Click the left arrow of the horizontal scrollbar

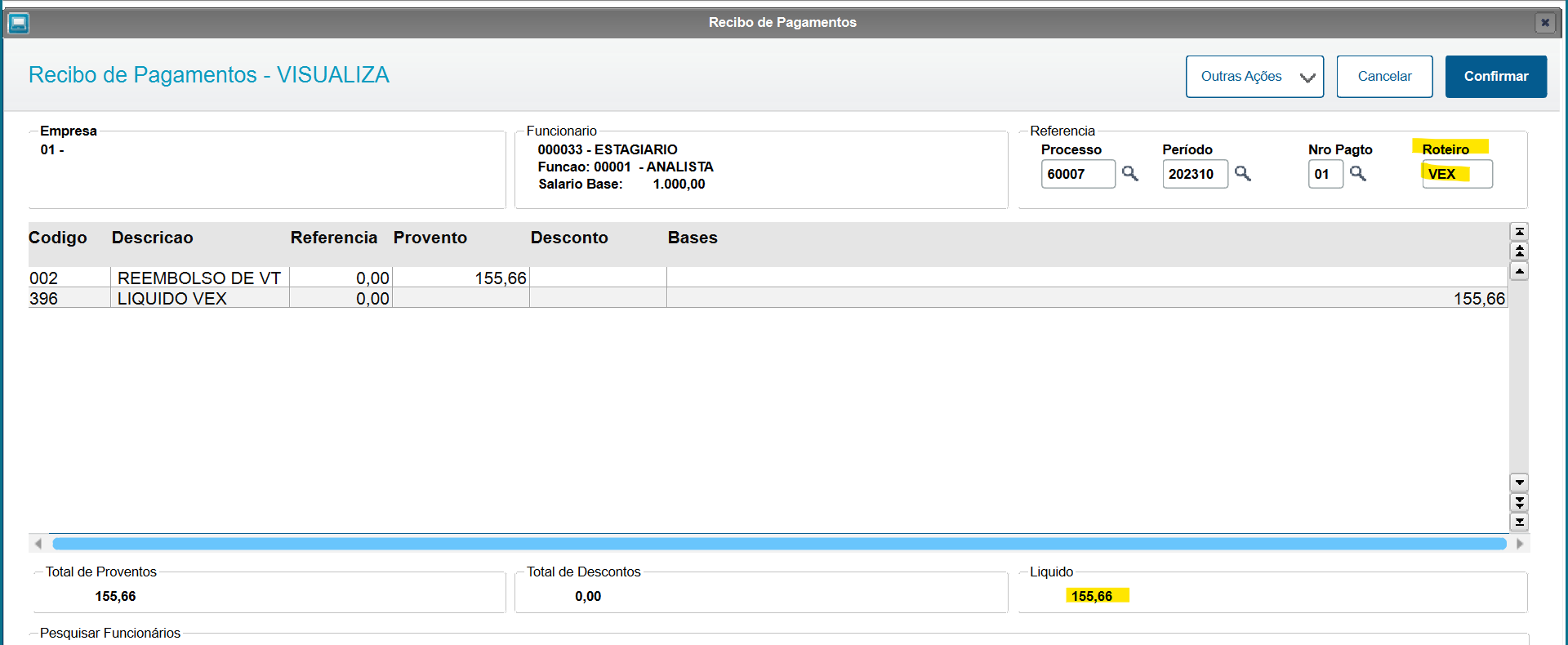[x=38, y=544]
